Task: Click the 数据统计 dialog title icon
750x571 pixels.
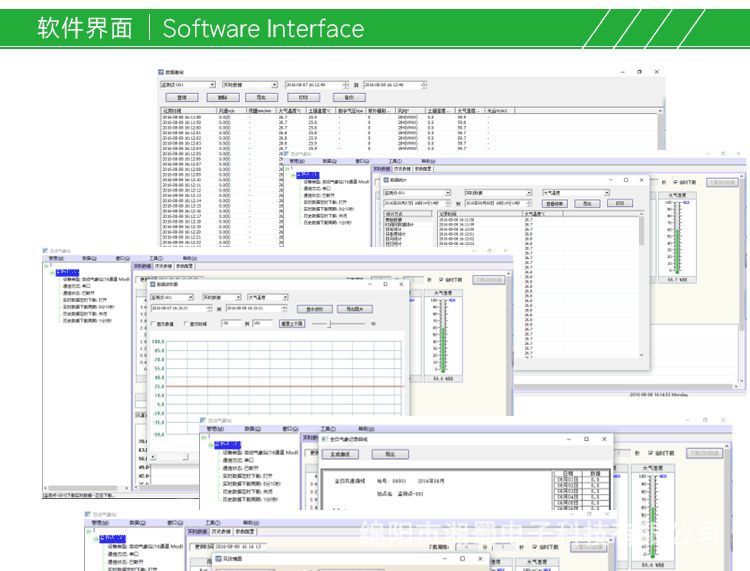Action: [386, 180]
